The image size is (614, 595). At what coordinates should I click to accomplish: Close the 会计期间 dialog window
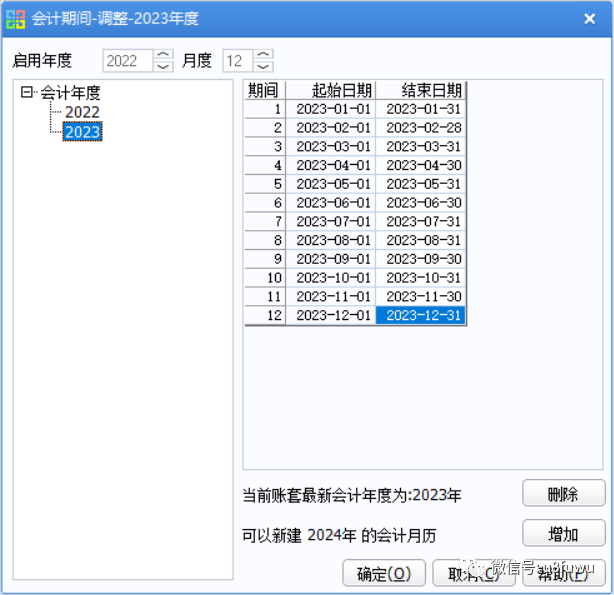tap(589, 19)
